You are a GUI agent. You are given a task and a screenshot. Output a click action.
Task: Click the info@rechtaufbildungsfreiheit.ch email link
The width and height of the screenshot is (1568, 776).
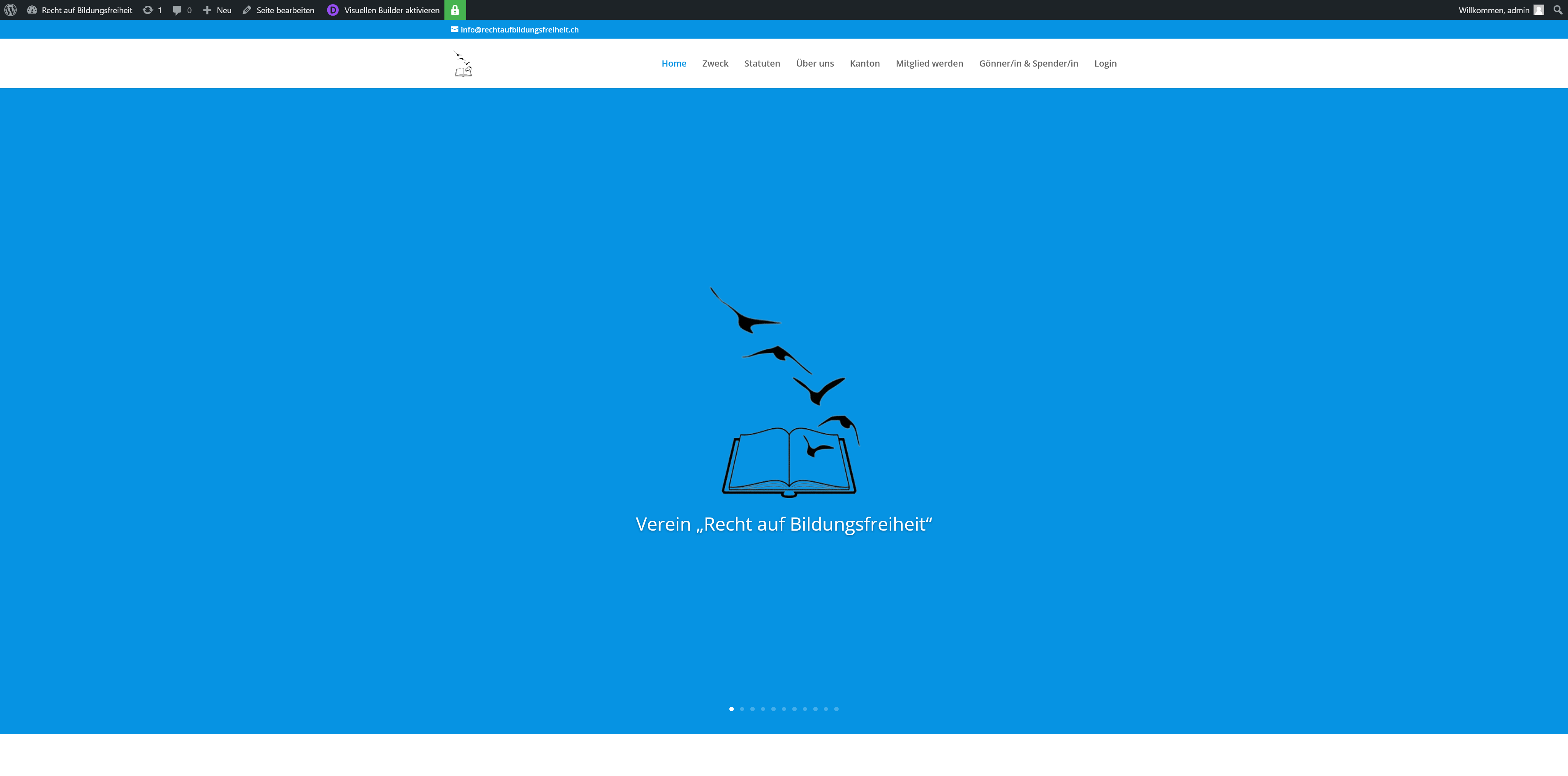click(519, 29)
